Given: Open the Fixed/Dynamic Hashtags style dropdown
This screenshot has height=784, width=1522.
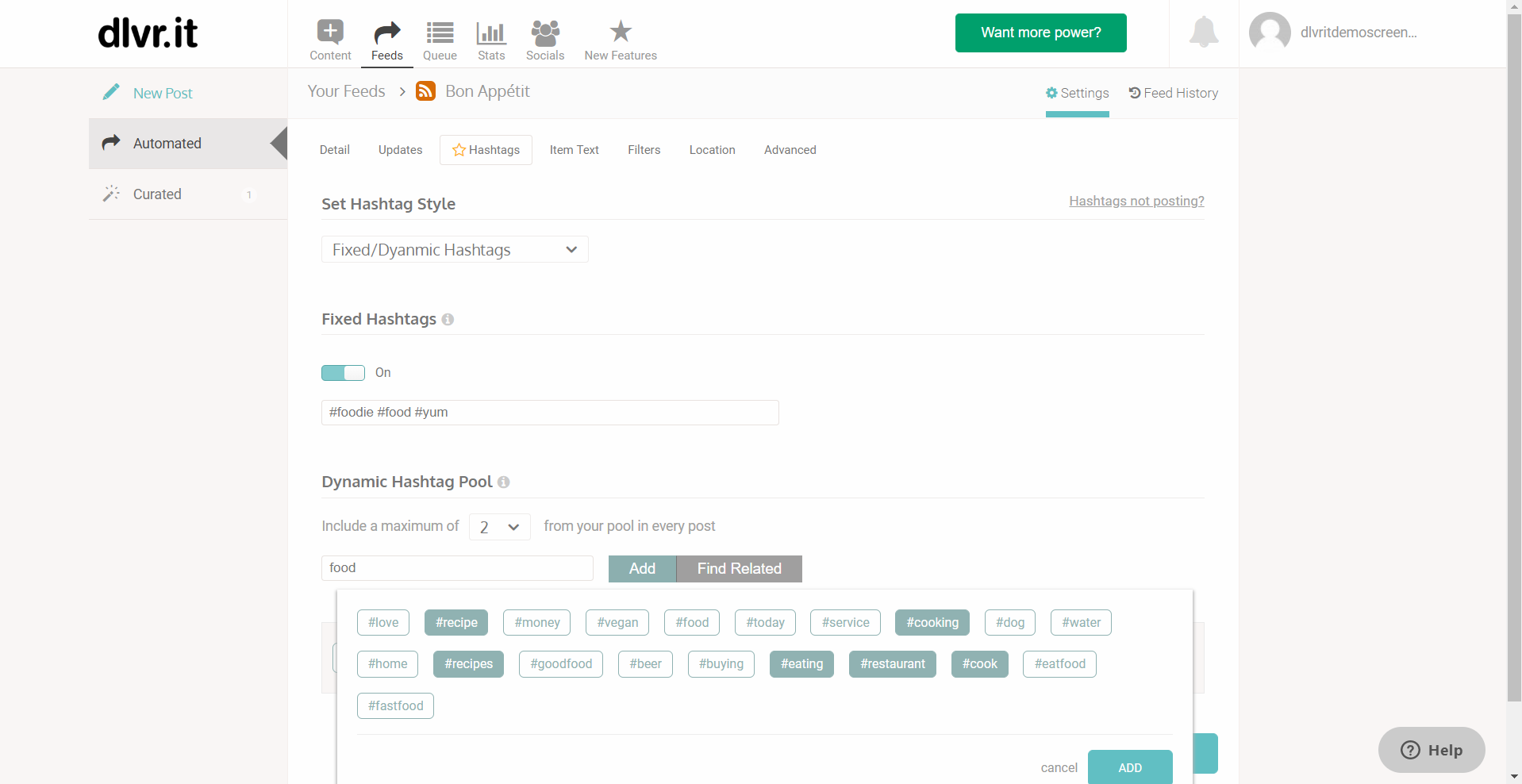Looking at the screenshot, I should [x=455, y=250].
